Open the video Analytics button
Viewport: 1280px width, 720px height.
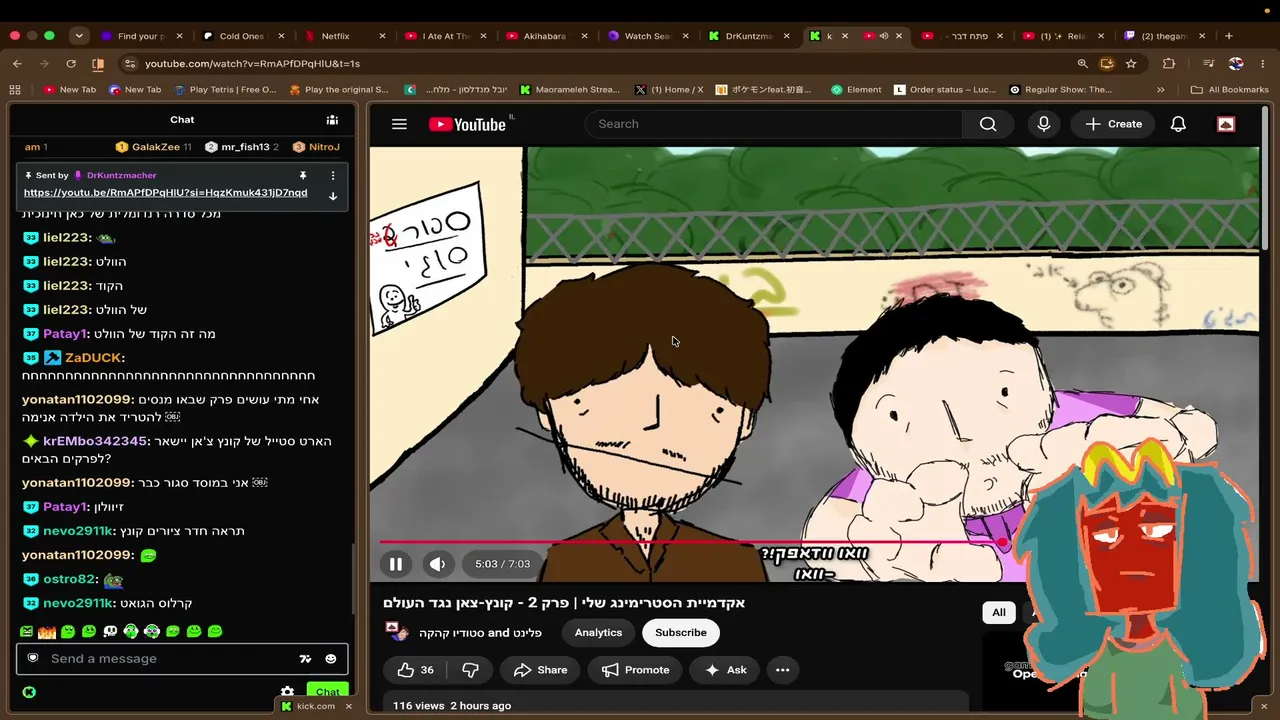coord(598,633)
